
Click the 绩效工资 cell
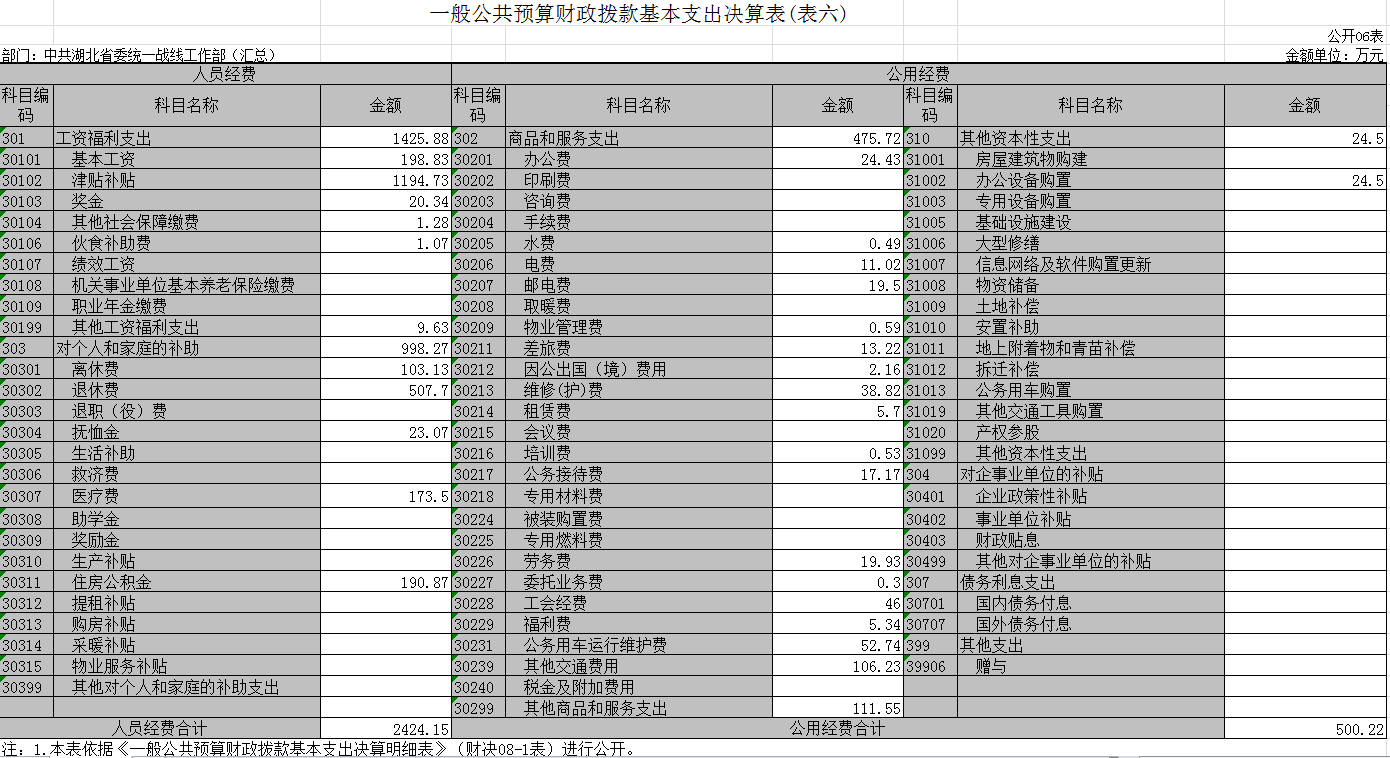click(187, 264)
